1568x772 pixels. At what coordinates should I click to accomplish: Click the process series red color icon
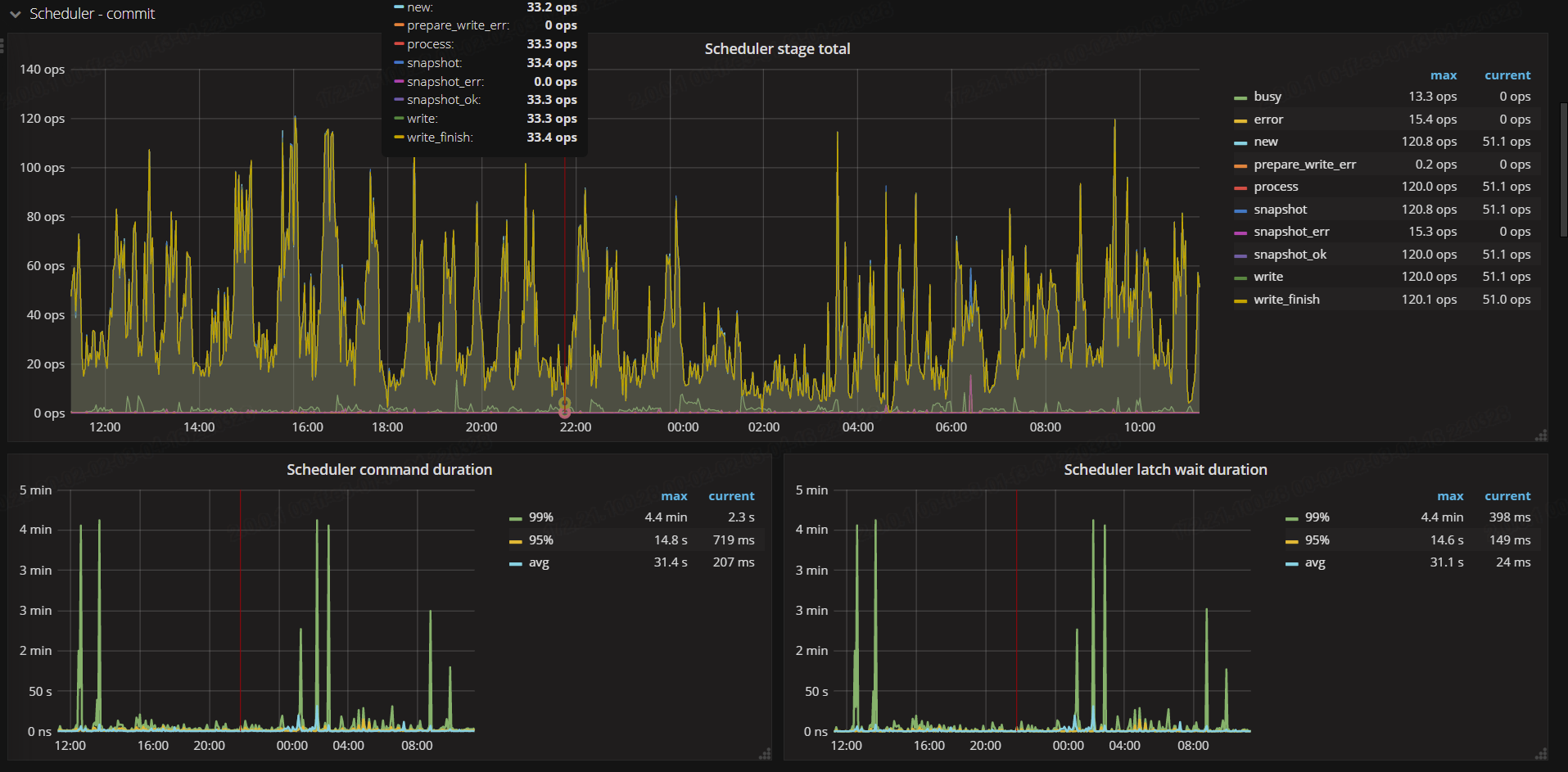1240,187
